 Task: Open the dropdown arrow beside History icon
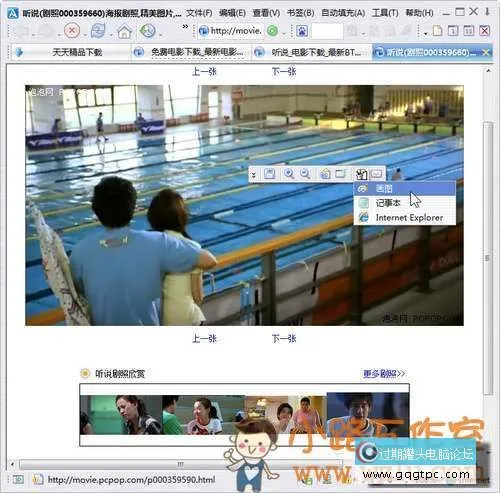pos(160,34)
